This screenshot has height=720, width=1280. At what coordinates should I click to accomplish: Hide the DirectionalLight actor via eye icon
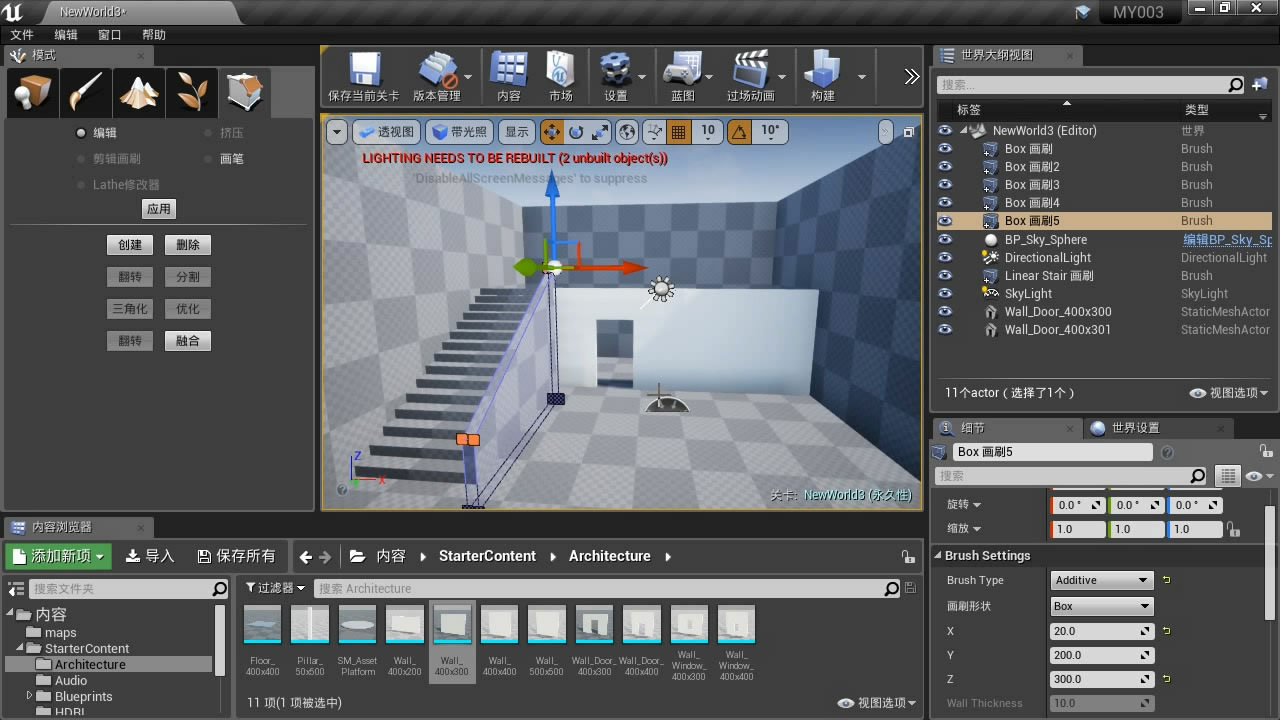click(945, 257)
